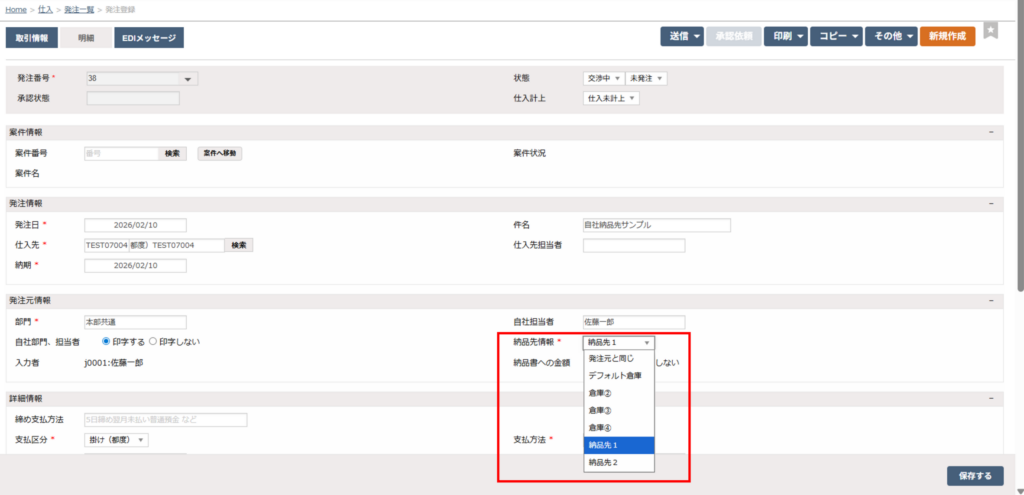Open the 印刷 dropdown menu
The image size is (1024, 495).
pos(786,36)
